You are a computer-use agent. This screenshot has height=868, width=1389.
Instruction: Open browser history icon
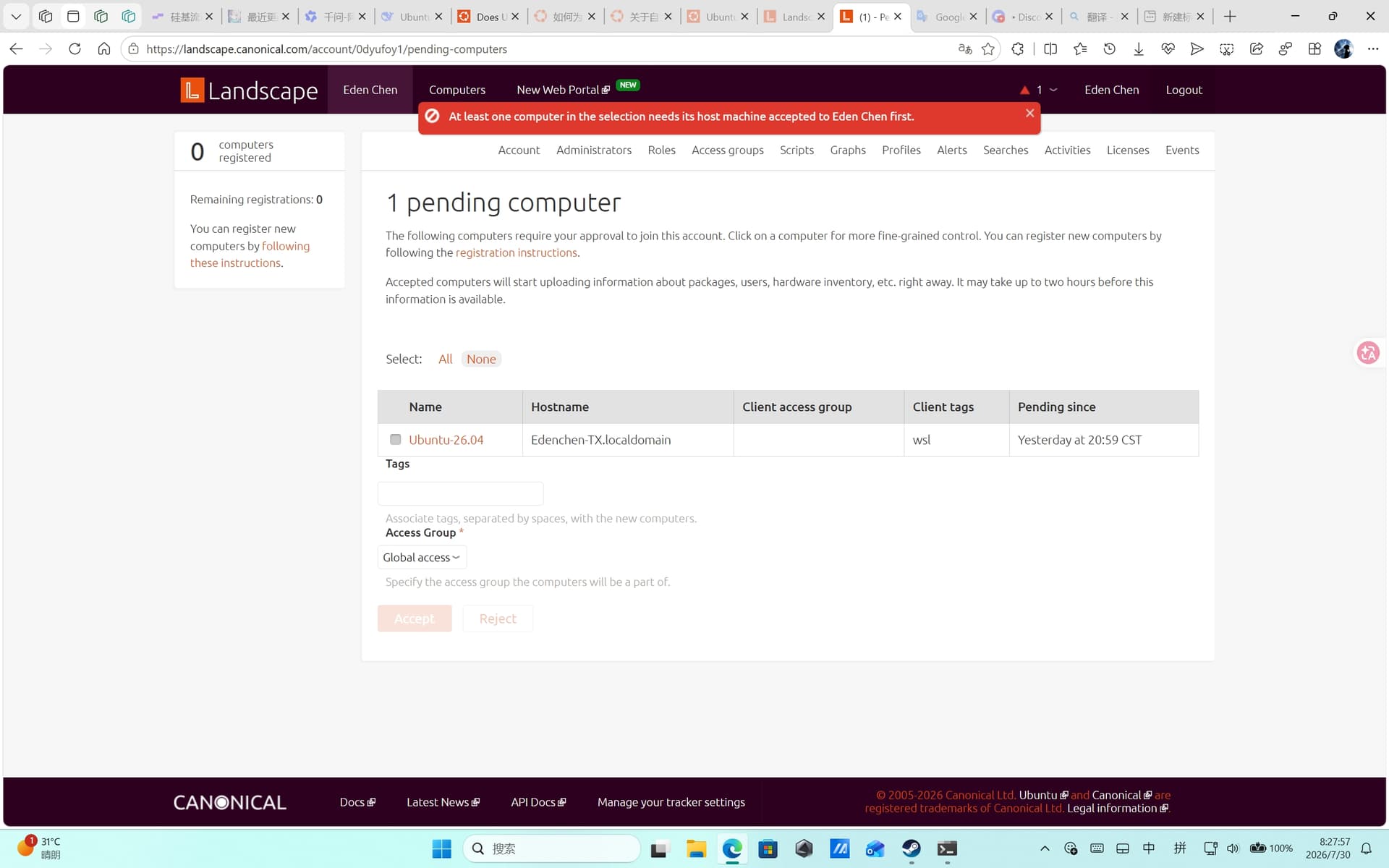(1109, 49)
